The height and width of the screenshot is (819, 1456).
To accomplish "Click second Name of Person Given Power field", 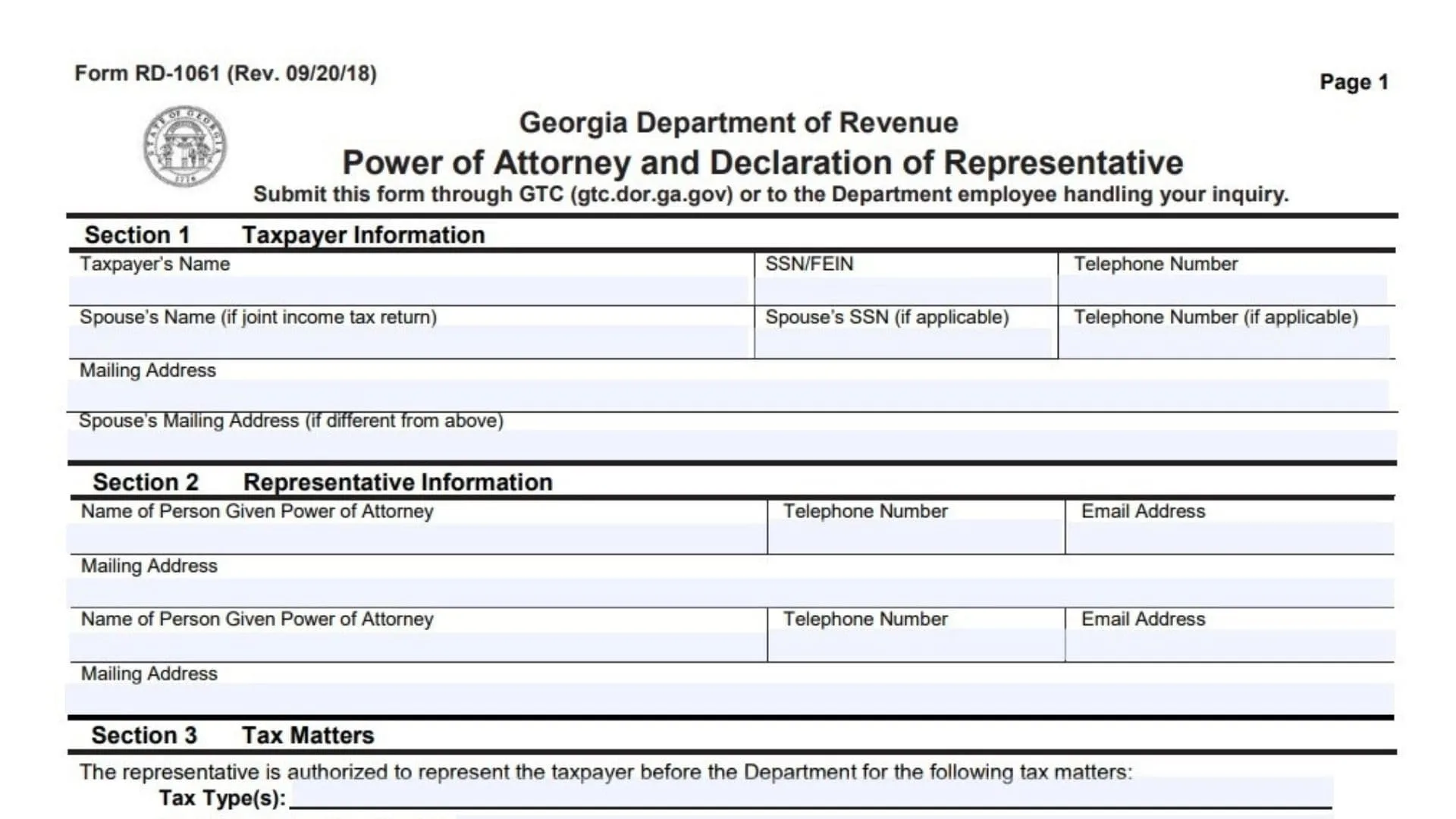I will [x=417, y=646].
